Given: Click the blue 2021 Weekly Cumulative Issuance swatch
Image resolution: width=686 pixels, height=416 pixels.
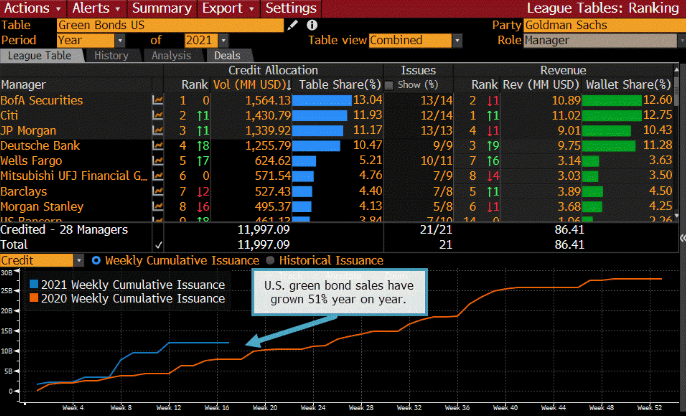Looking at the screenshot, I should point(33,283).
